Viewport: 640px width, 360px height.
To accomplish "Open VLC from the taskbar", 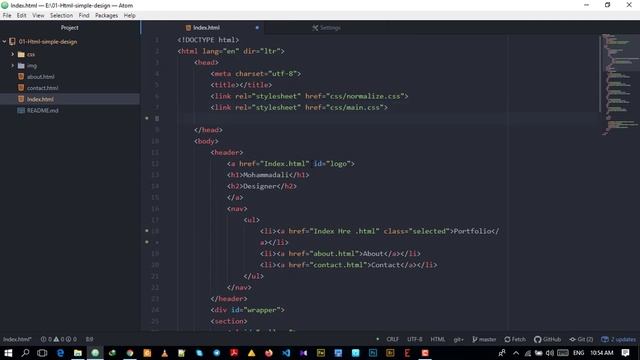I will pyautogui.click(x=164, y=353).
